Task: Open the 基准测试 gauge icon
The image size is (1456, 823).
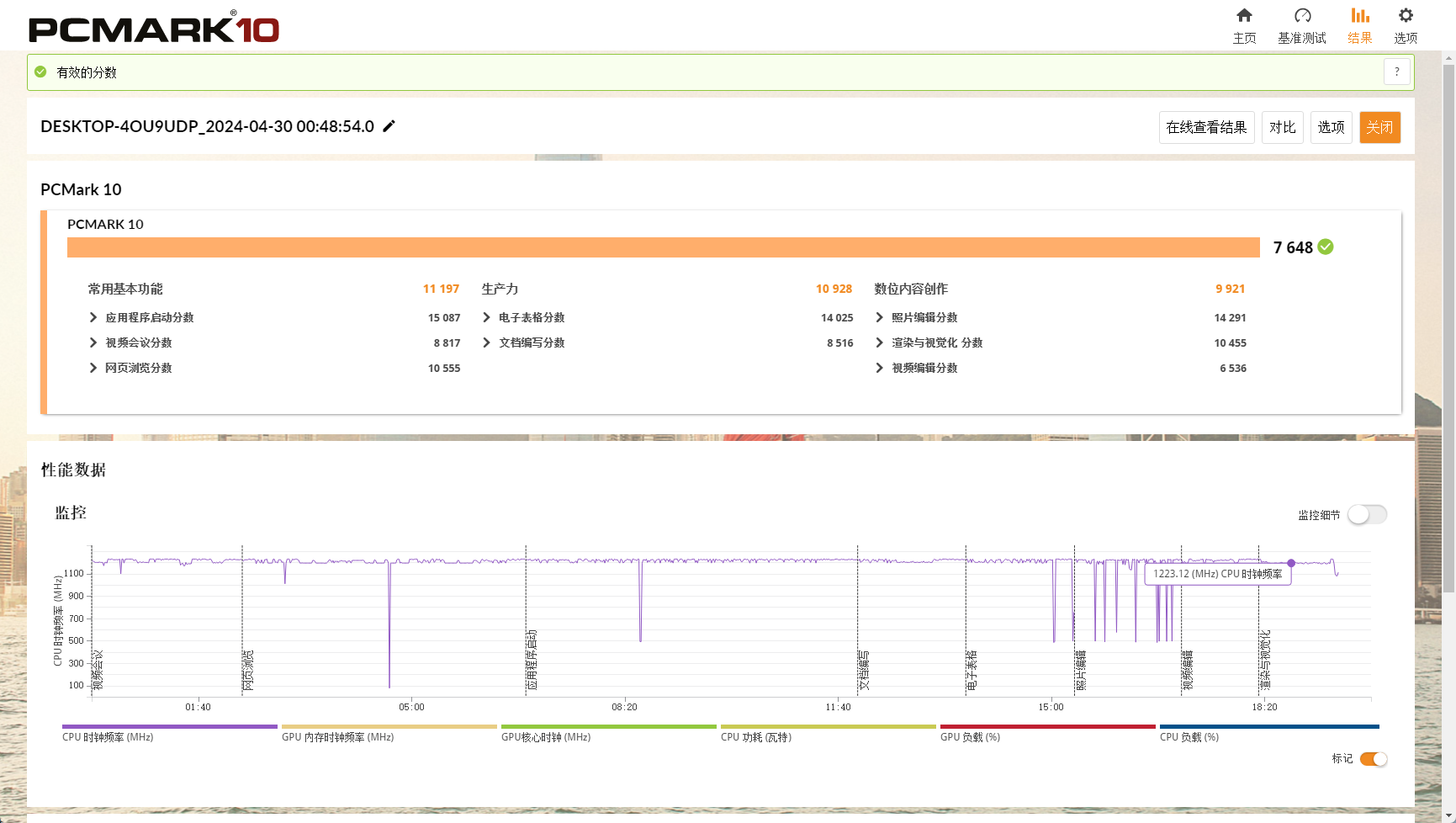Action: click(x=1302, y=15)
